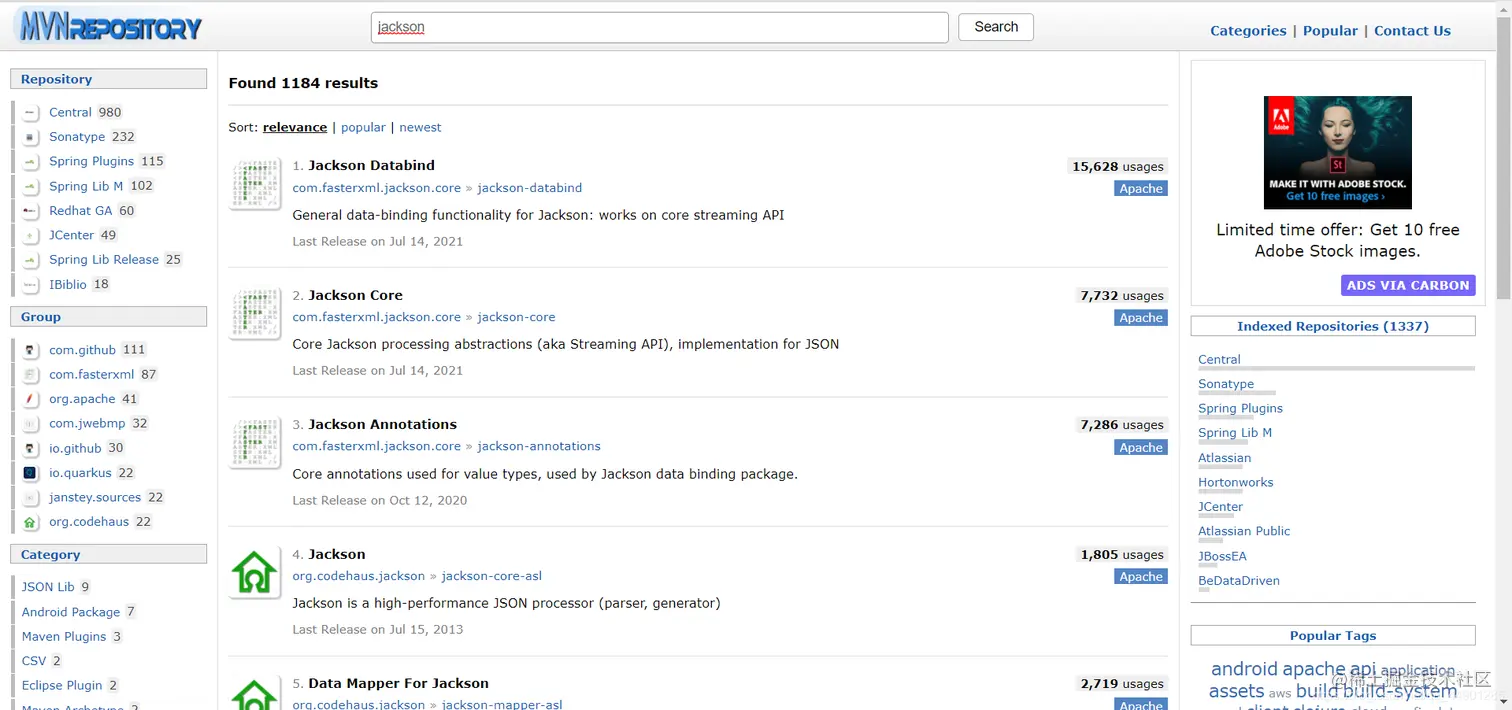This screenshot has width=1512, height=710.
Task: Open the com.fasterxml.jackson.core group link of Jackson Databind
Action: coord(376,188)
